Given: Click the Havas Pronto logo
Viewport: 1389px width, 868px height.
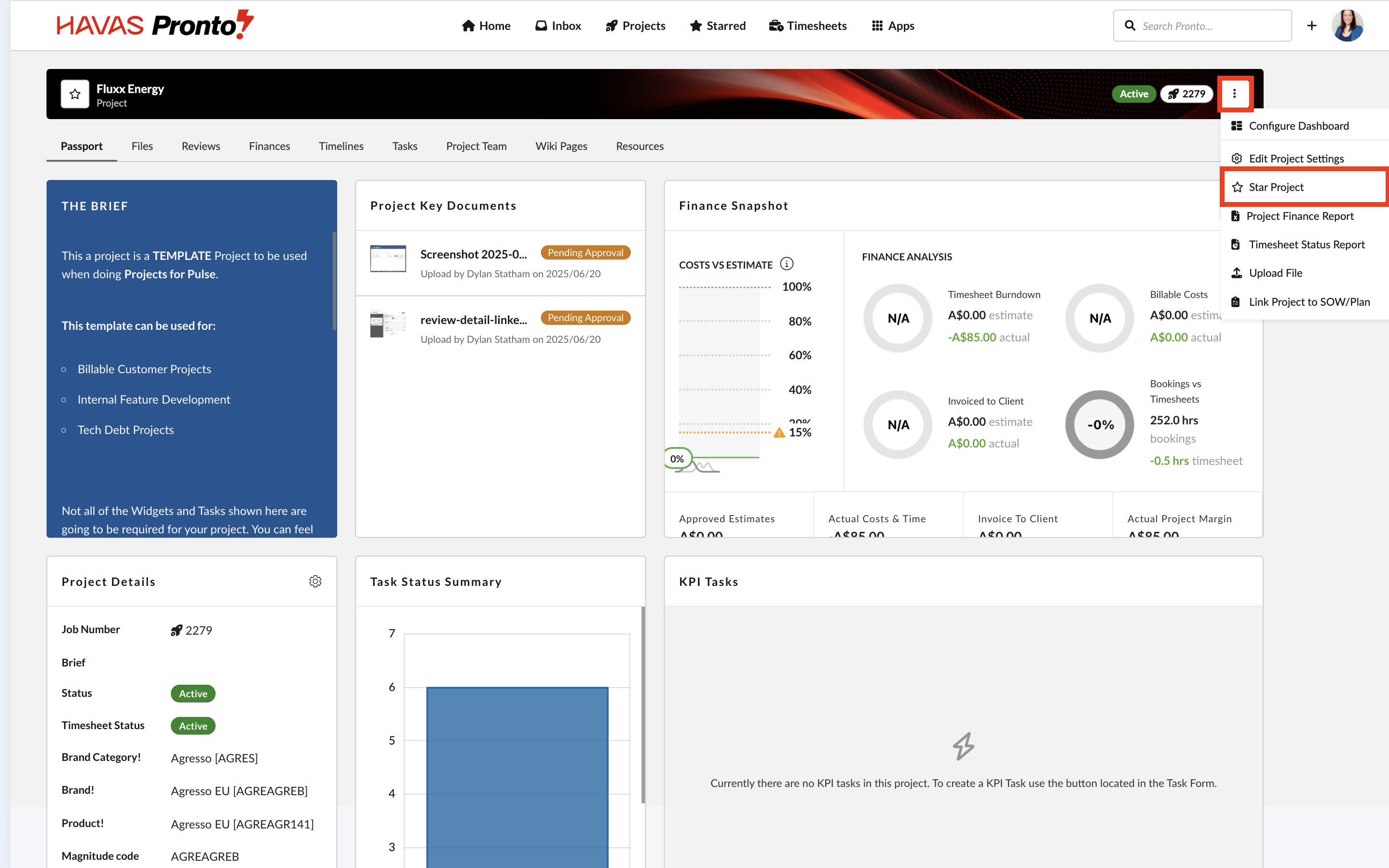Looking at the screenshot, I should coord(155,25).
